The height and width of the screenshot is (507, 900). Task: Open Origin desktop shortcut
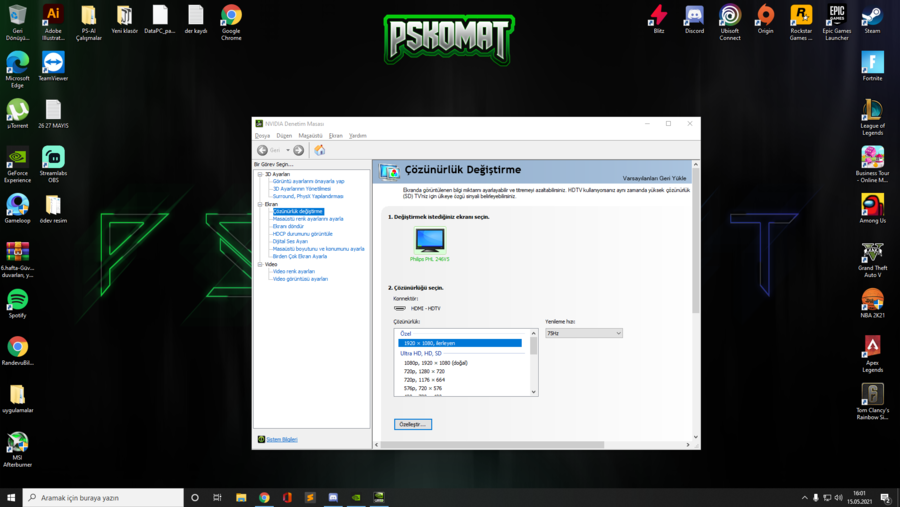tap(766, 20)
